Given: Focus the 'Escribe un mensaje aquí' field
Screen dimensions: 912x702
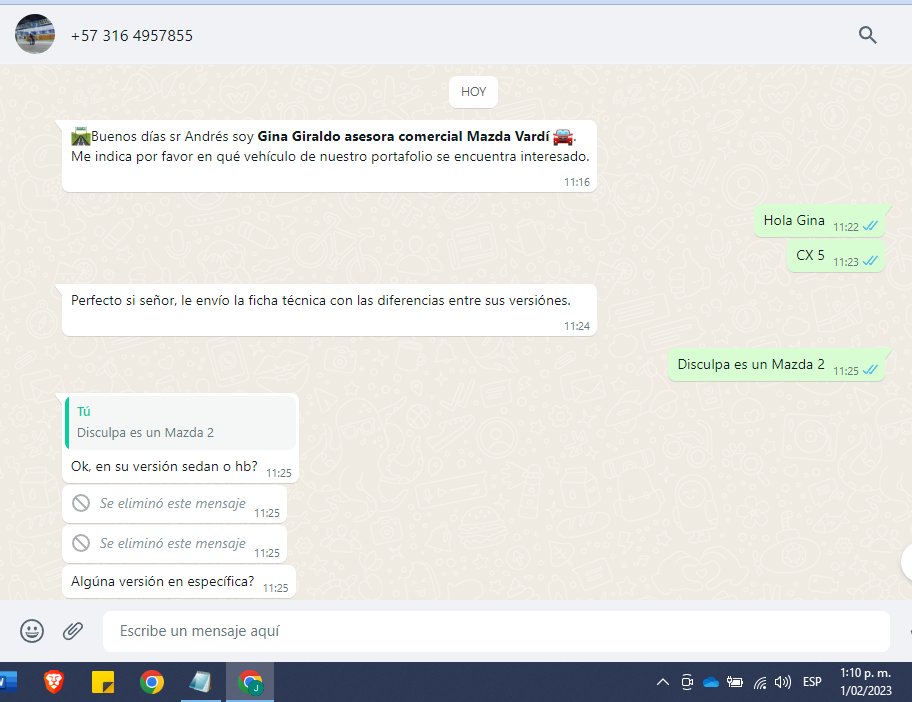Looking at the screenshot, I should [496, 631].
